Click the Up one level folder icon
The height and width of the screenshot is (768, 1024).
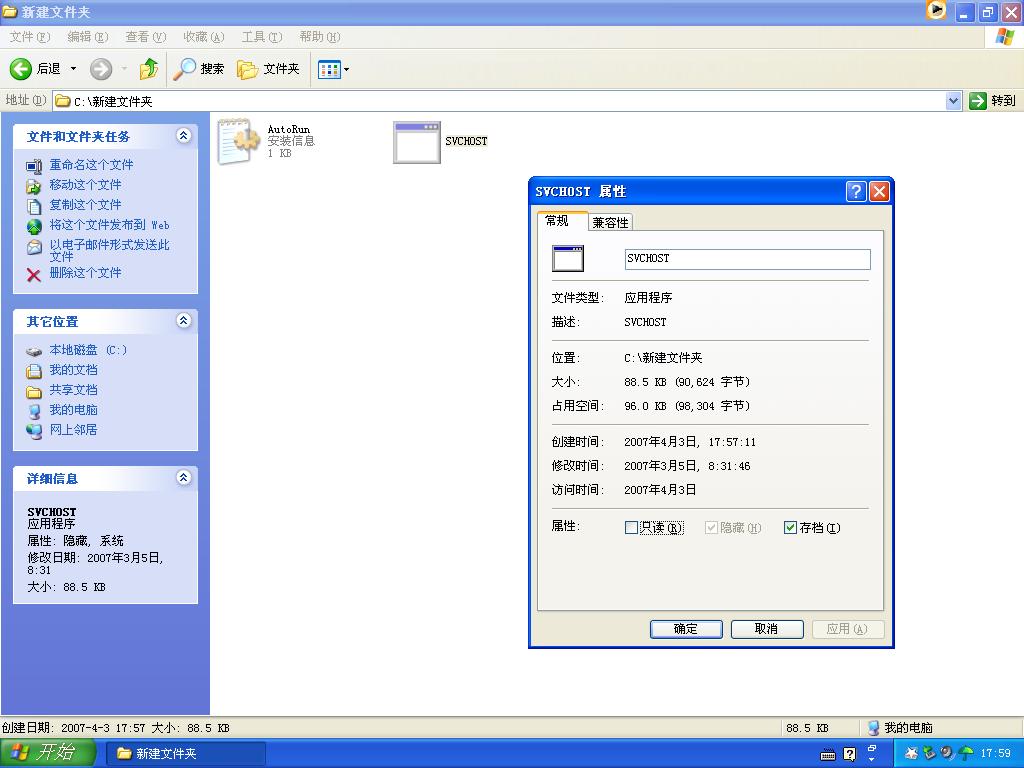pyautogui.click(x=149, y=69)
